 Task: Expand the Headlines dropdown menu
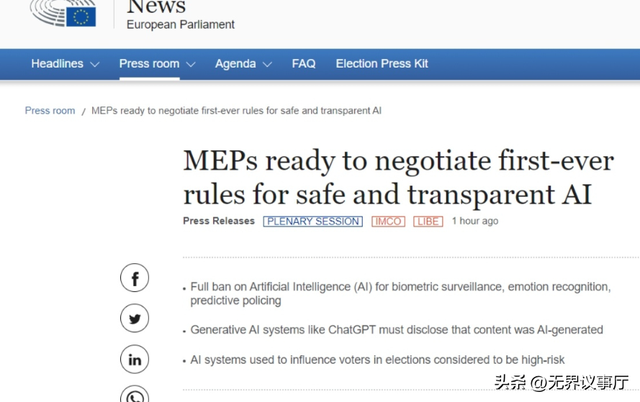(x=65, y=64)
